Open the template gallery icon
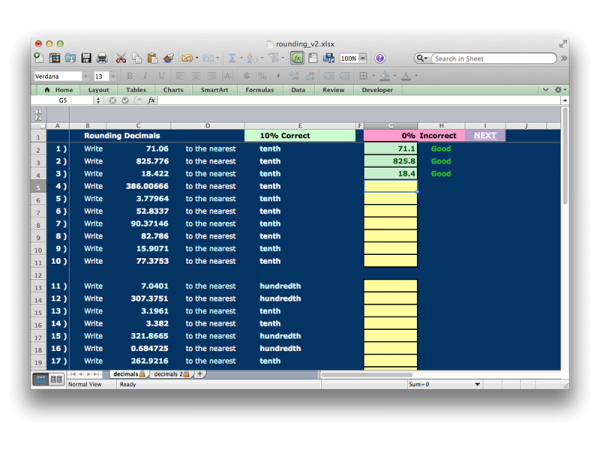The height and width of the screenshot is (450, 600). pyautogui.click(x=54, y=58)
